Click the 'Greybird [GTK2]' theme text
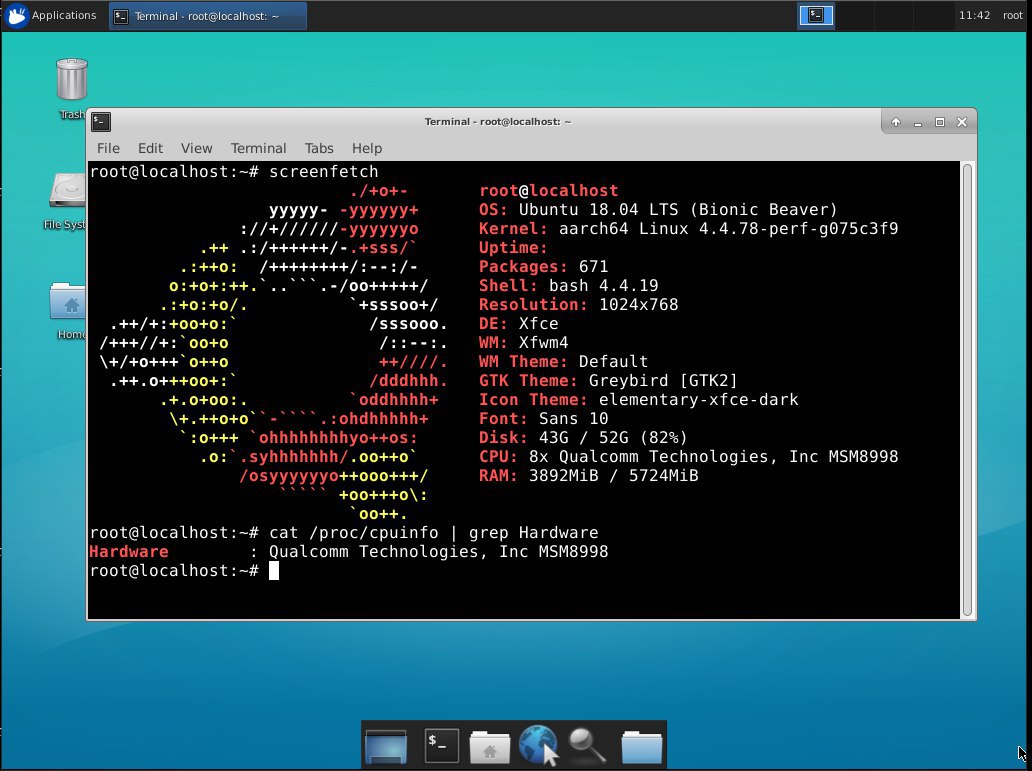Image resolution: width=1032 pixels, height=771 pixels. tap(663, 381)
